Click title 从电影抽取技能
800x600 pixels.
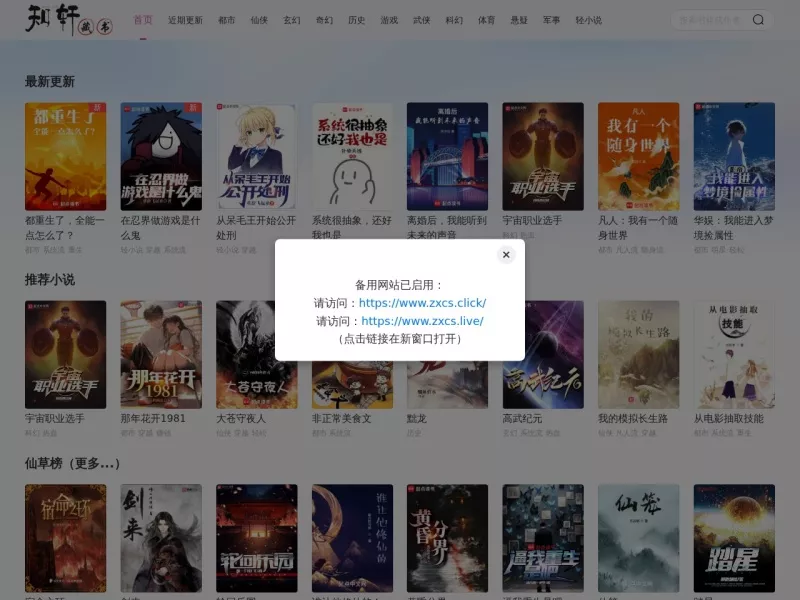click(729, 418)
